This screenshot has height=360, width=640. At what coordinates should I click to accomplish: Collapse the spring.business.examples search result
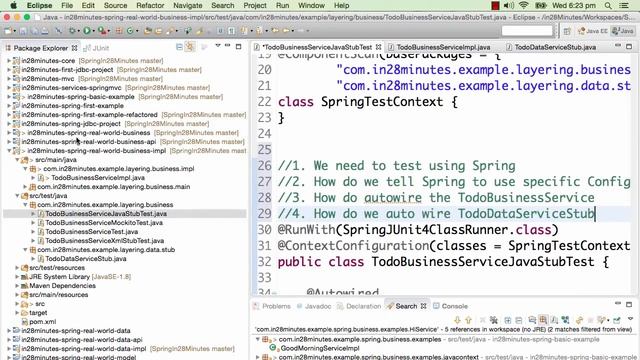point(258,339)
